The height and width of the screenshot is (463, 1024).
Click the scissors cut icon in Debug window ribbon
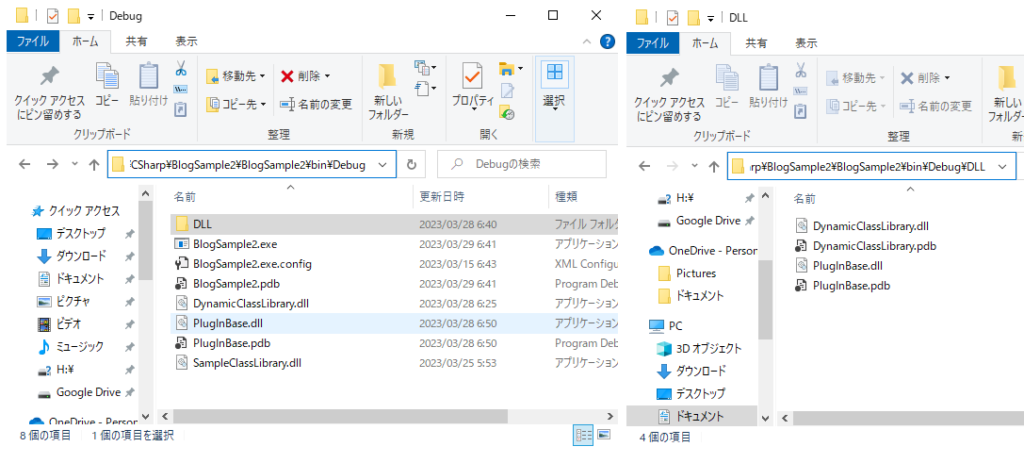click(181, 69)
